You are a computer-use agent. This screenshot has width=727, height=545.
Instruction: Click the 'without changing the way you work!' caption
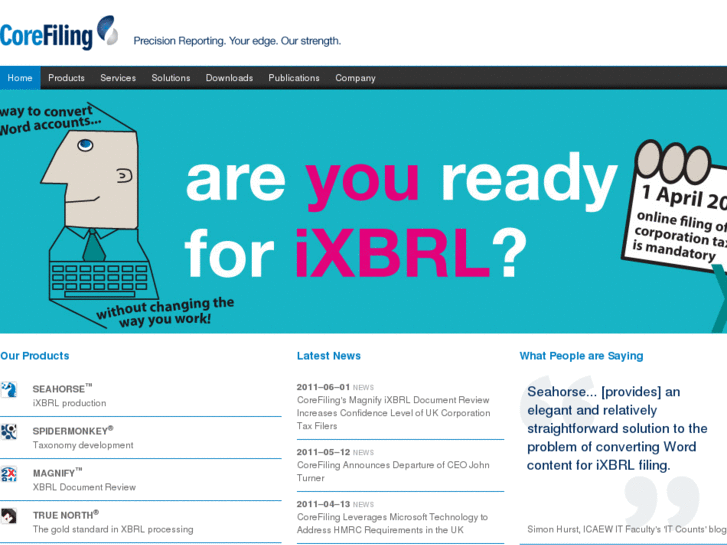click(x=165, y=312)
